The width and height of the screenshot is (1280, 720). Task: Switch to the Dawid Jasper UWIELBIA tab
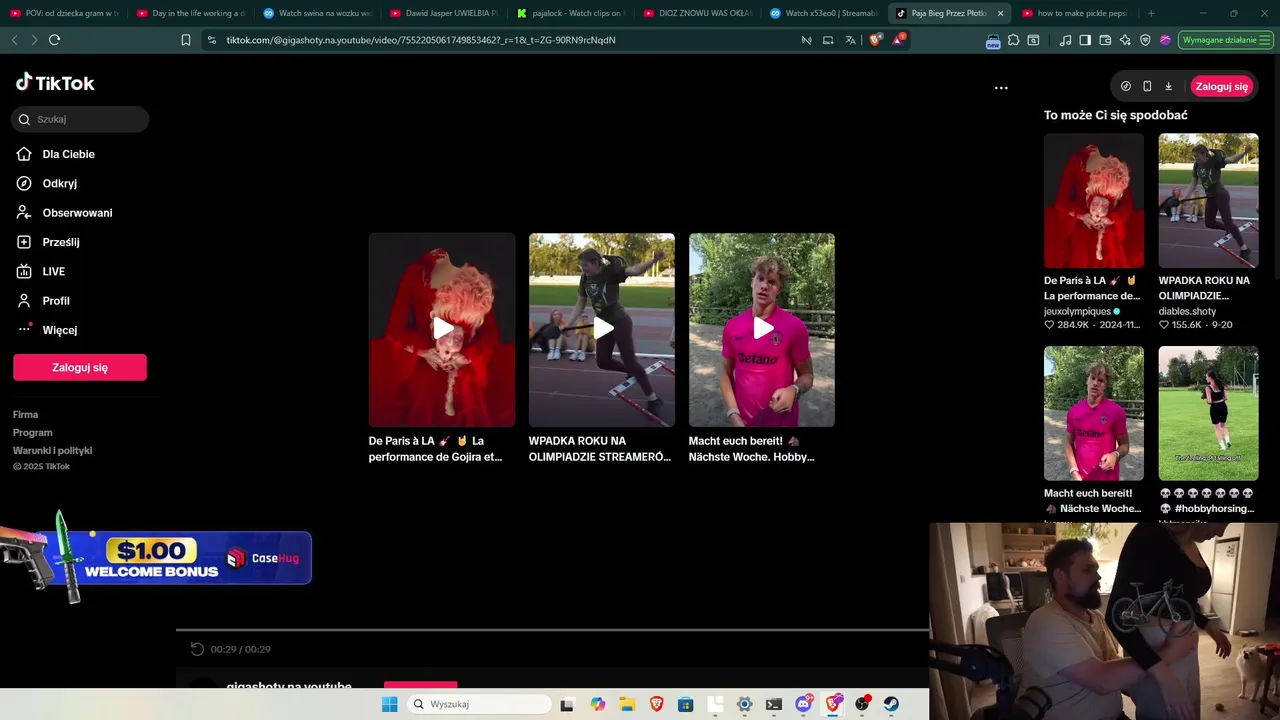pos(443,13)
